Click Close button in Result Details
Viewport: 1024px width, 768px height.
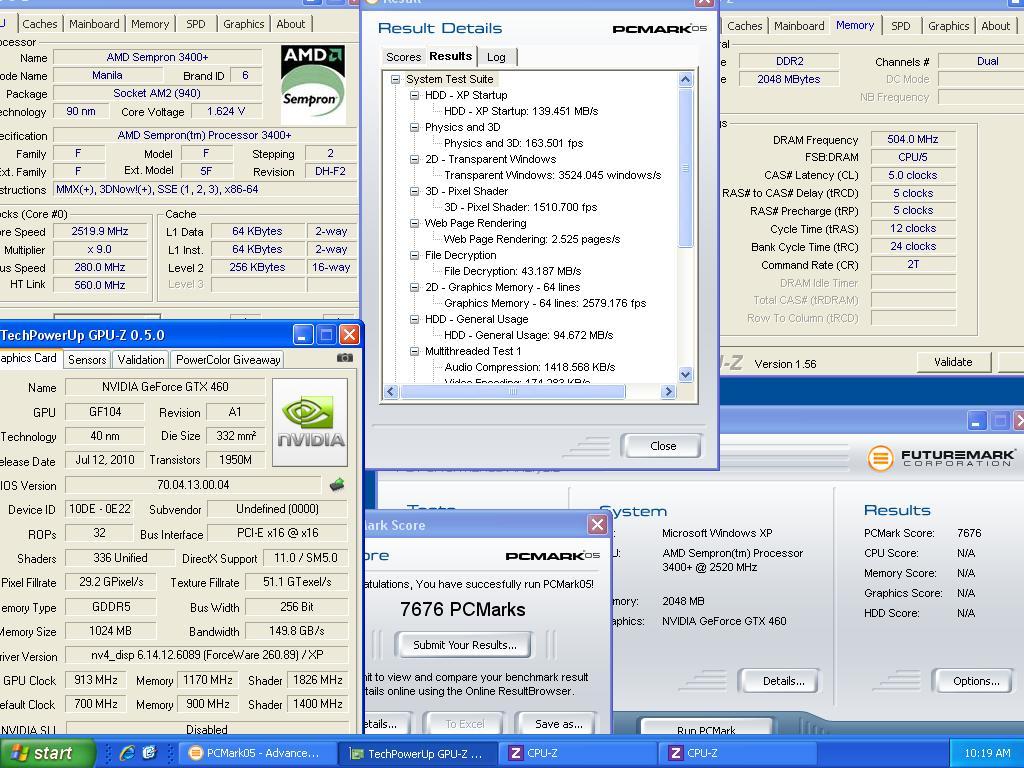(x=663, y=446)
